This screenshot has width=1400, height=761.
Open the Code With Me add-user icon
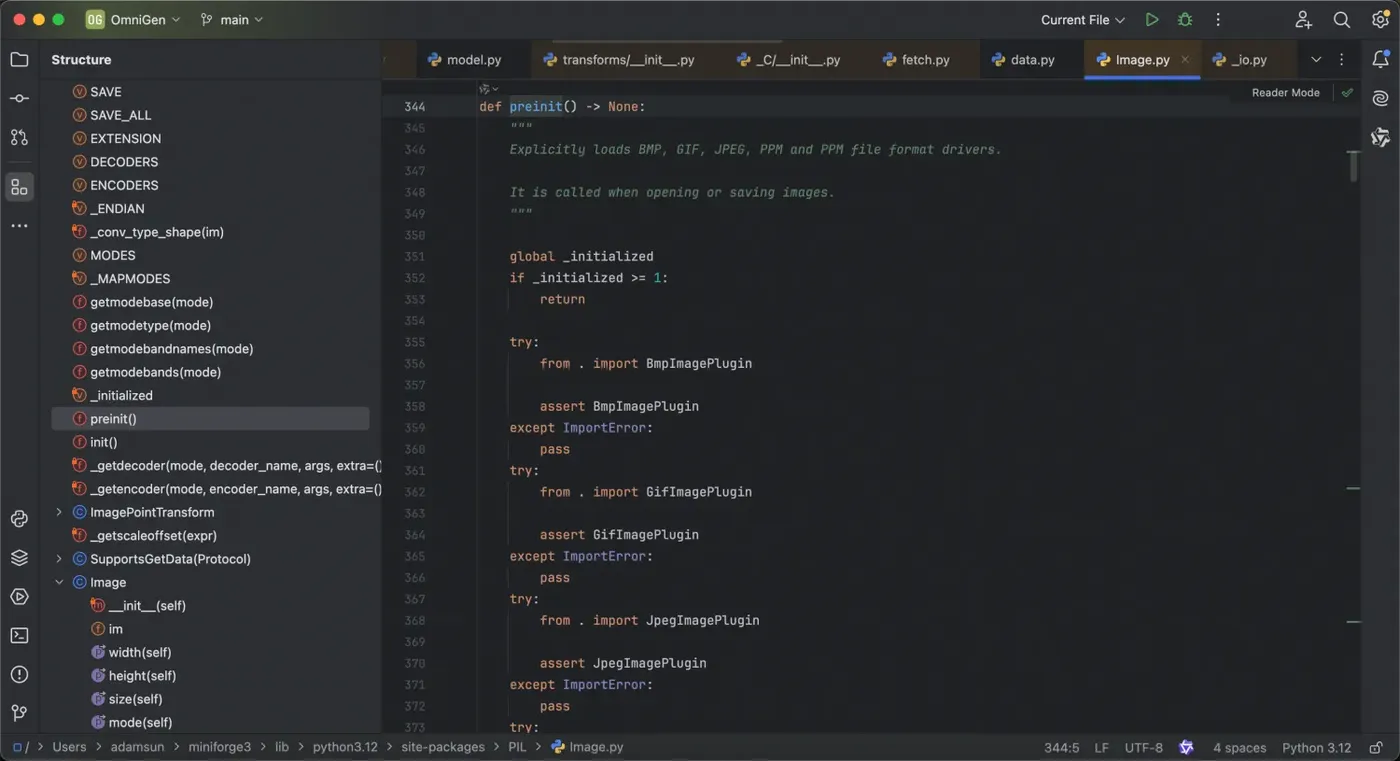[1303, 20]
